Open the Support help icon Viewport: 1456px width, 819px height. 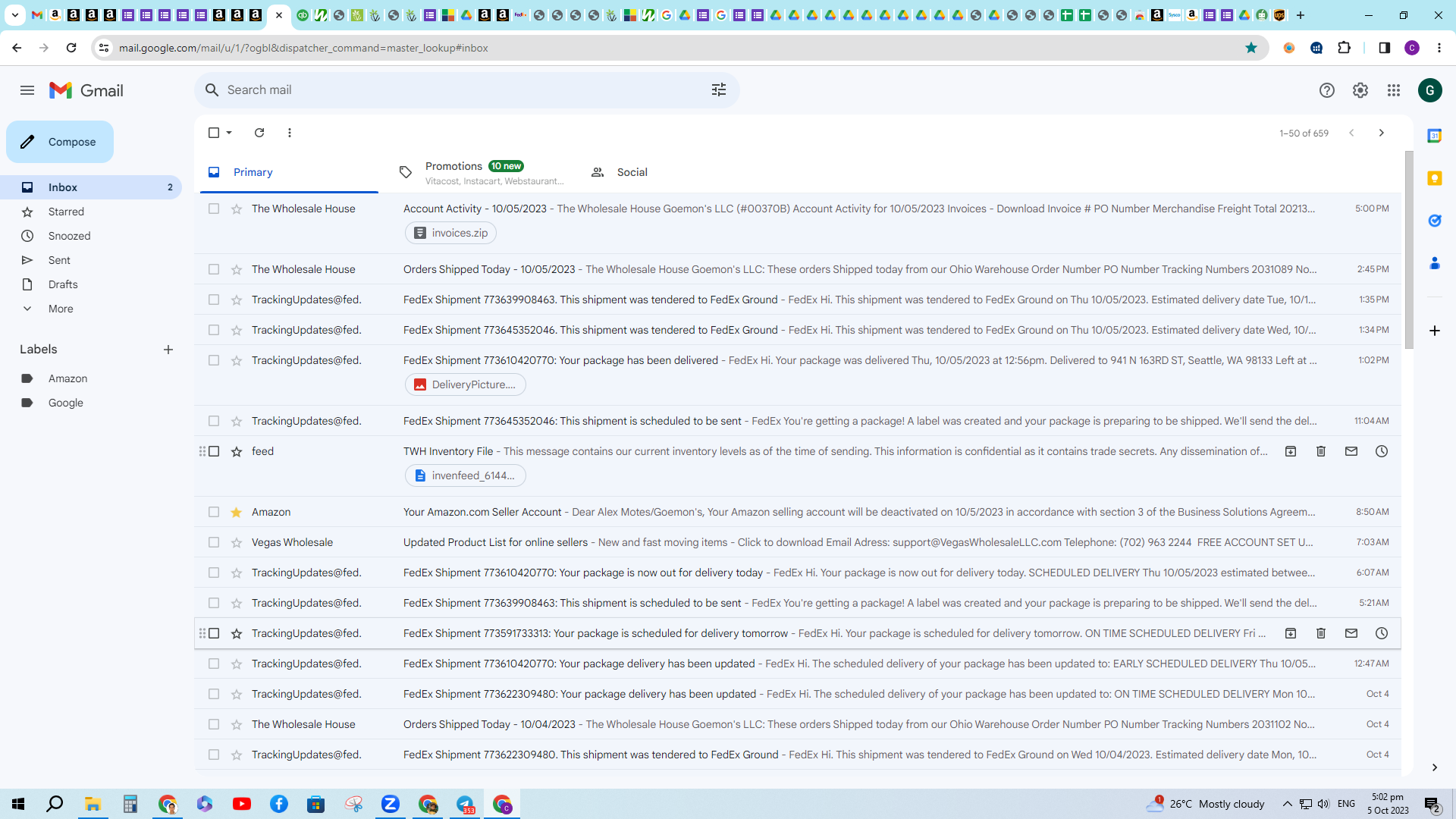pos(1327,90)
